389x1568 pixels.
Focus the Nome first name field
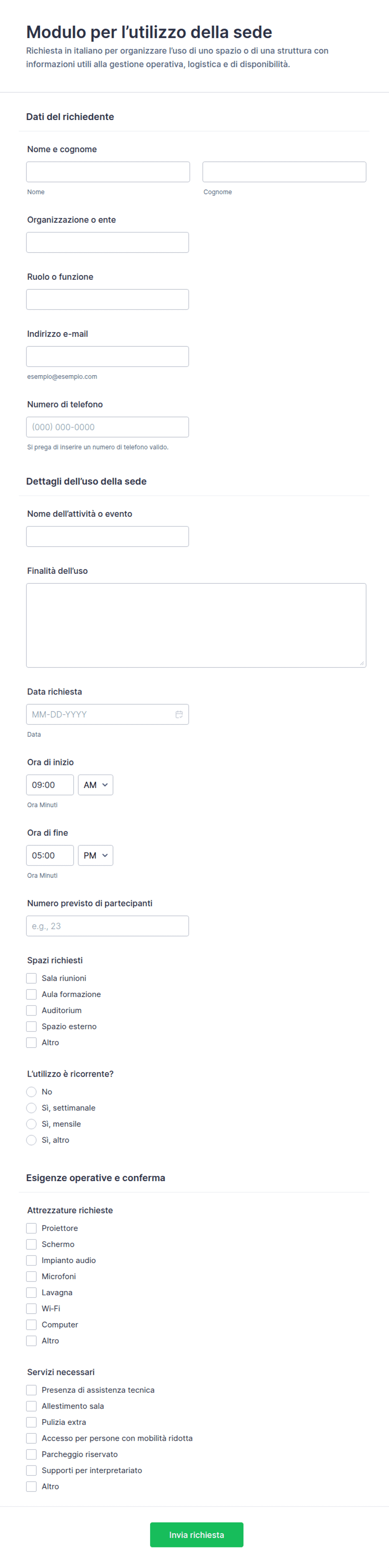click(108, 171)
